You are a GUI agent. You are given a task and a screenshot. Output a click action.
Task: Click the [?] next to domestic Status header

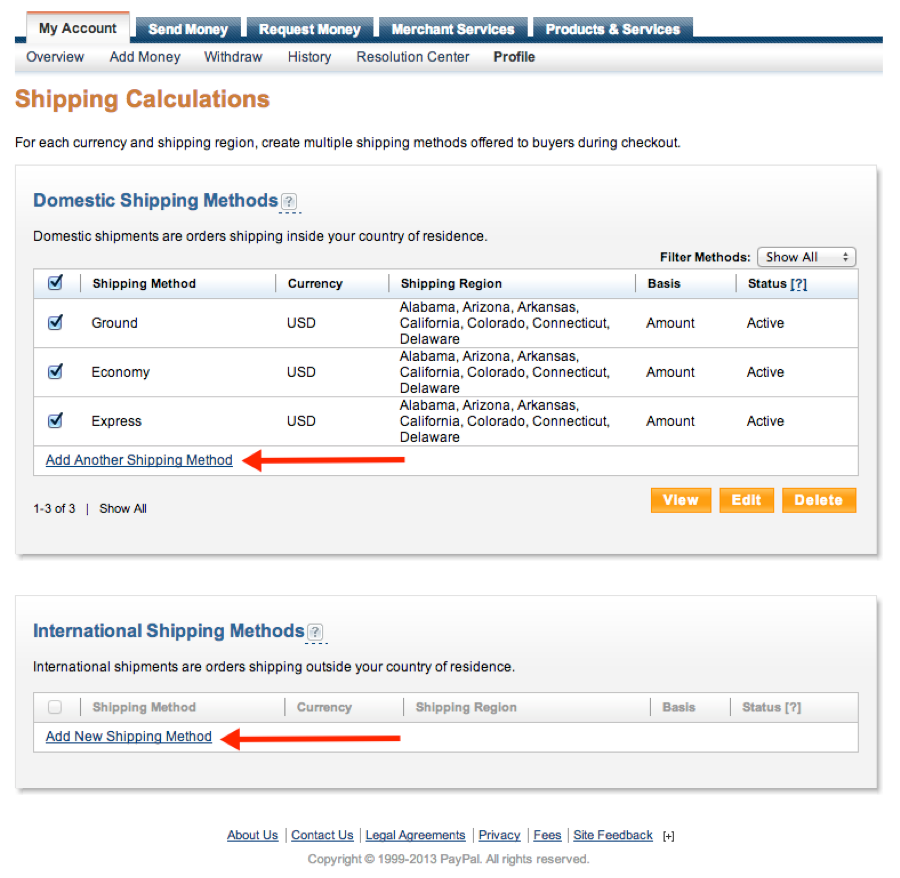click(x=798, y=284)
